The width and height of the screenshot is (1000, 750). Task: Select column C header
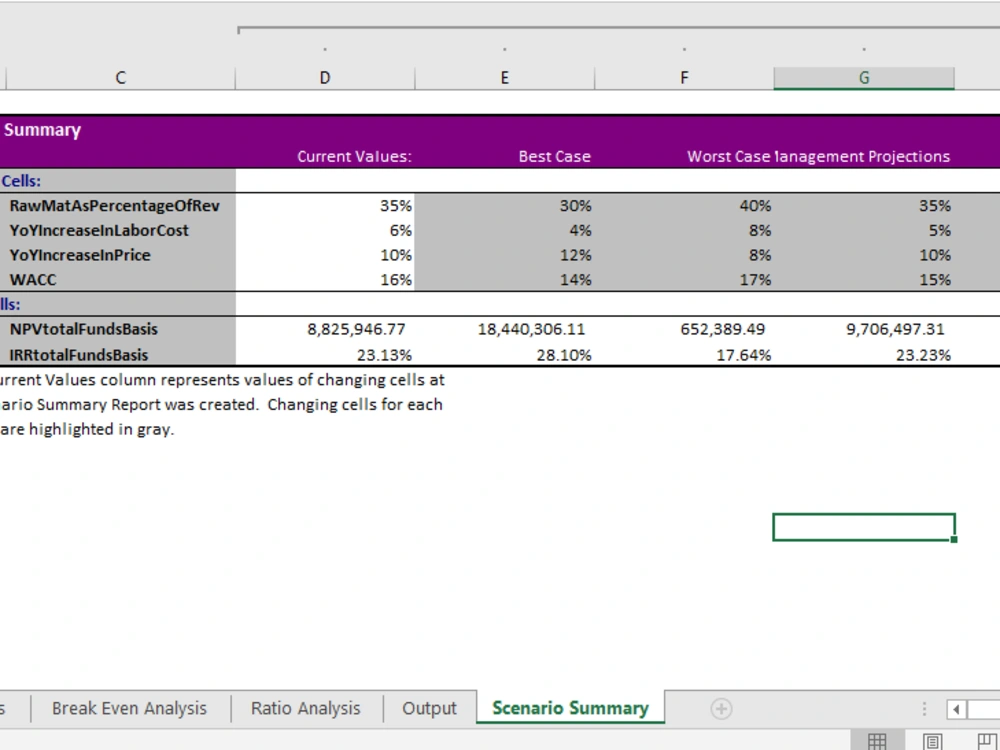tap(121, 78)
